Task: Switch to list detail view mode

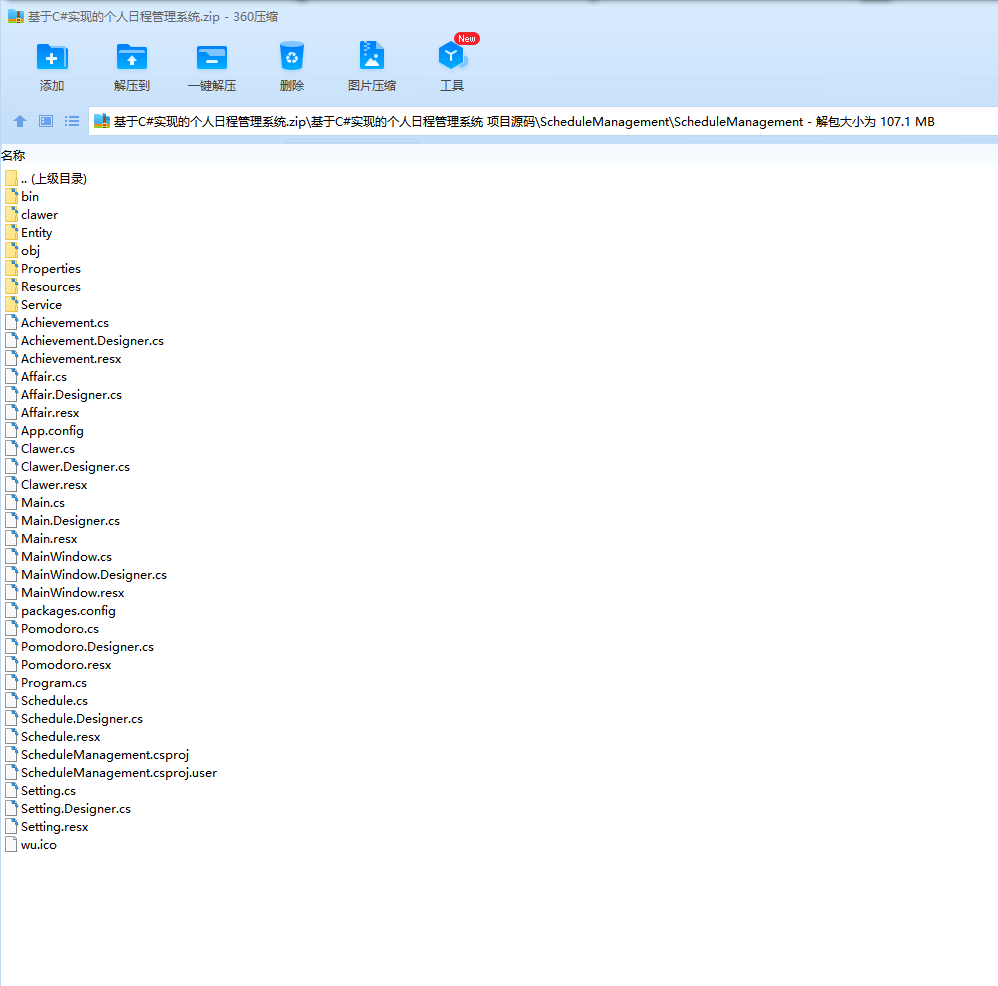Action: tap(72, 121)
